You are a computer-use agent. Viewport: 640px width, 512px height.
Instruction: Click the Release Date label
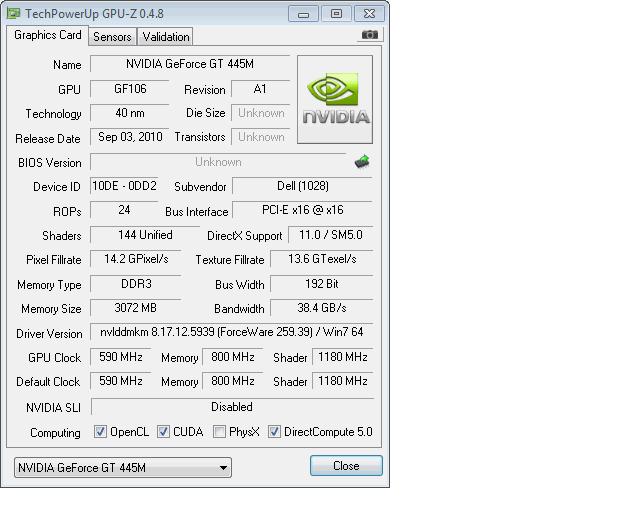pos(48,139)
